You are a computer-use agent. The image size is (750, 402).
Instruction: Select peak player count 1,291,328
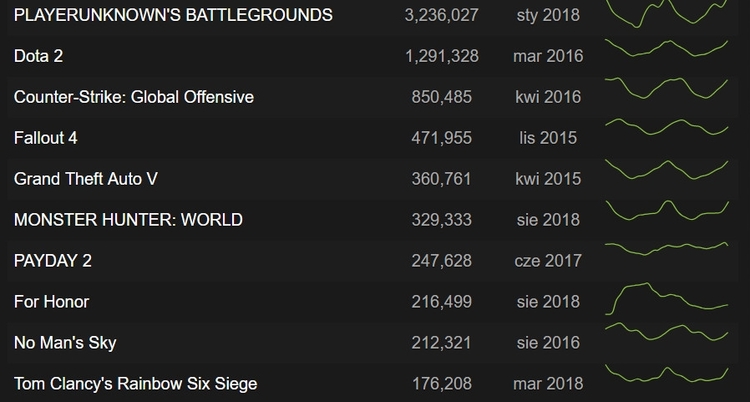tap(441, 56)
